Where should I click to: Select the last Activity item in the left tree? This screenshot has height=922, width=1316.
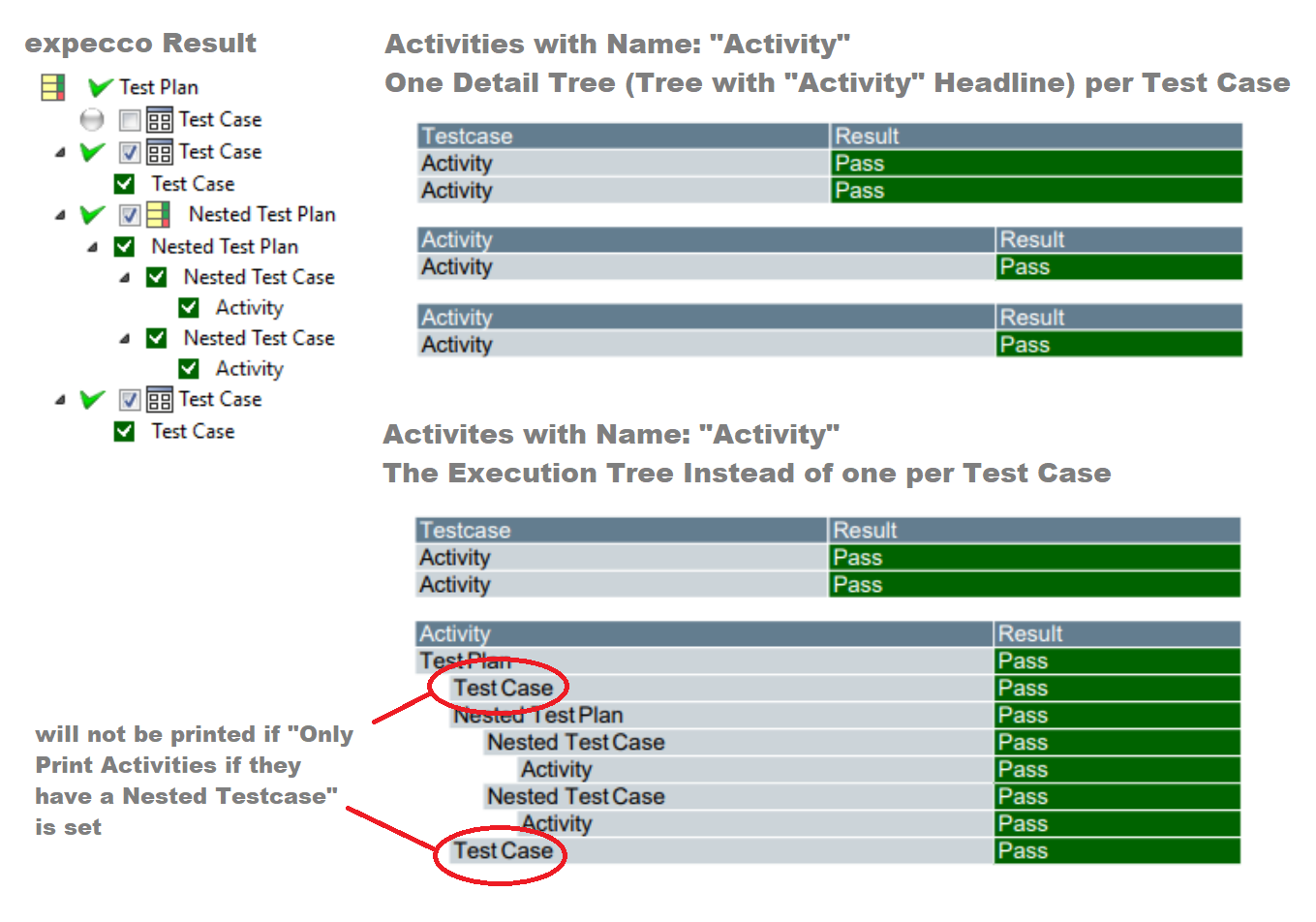coord(249,369)
